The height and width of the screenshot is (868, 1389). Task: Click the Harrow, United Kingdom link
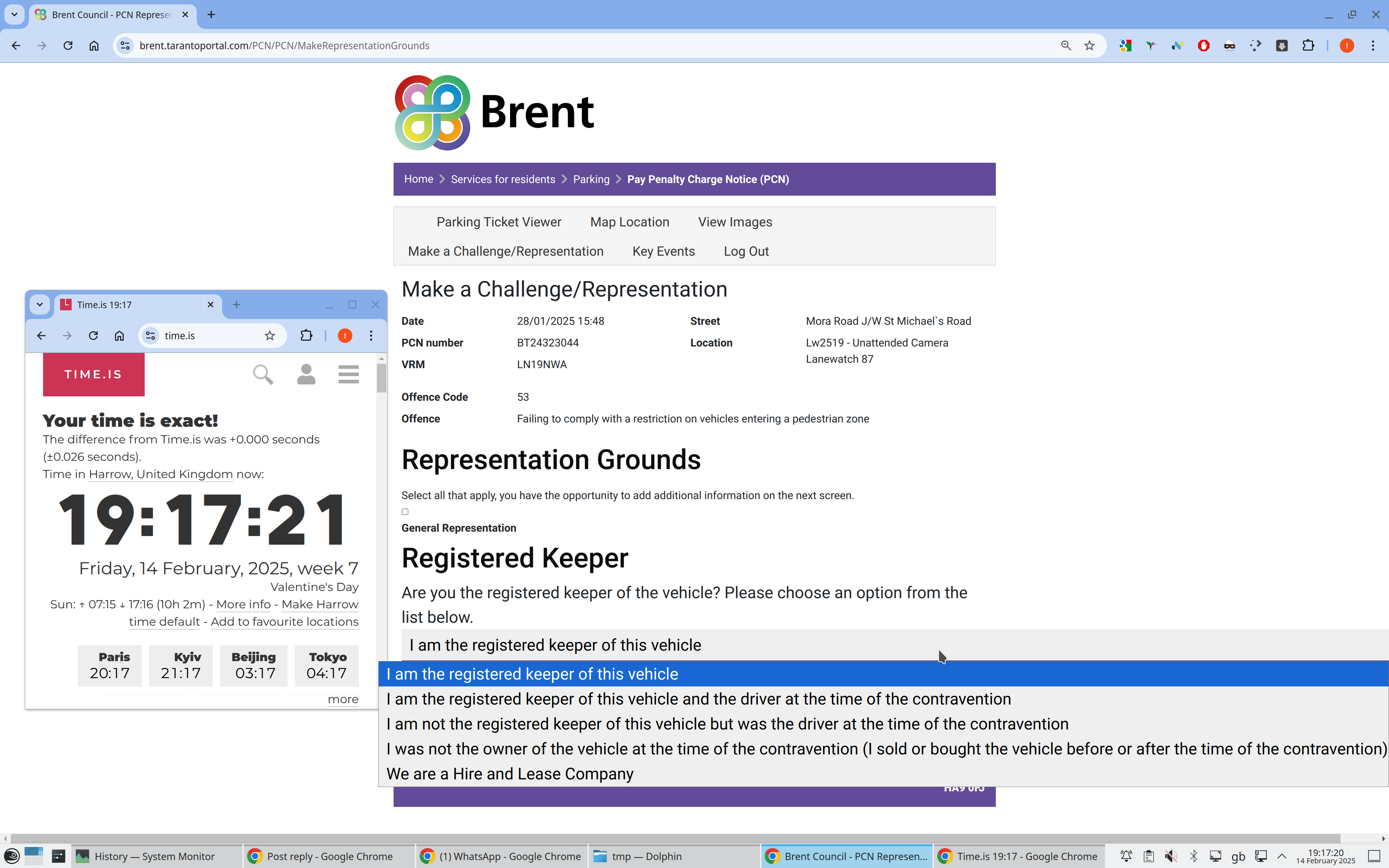point(161,474)
